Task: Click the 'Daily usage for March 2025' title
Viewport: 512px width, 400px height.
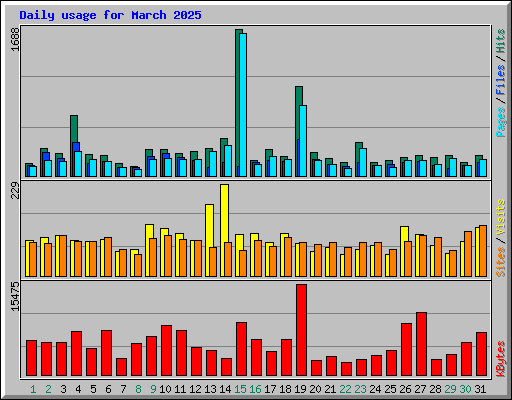Action: (x=110, y=15)
